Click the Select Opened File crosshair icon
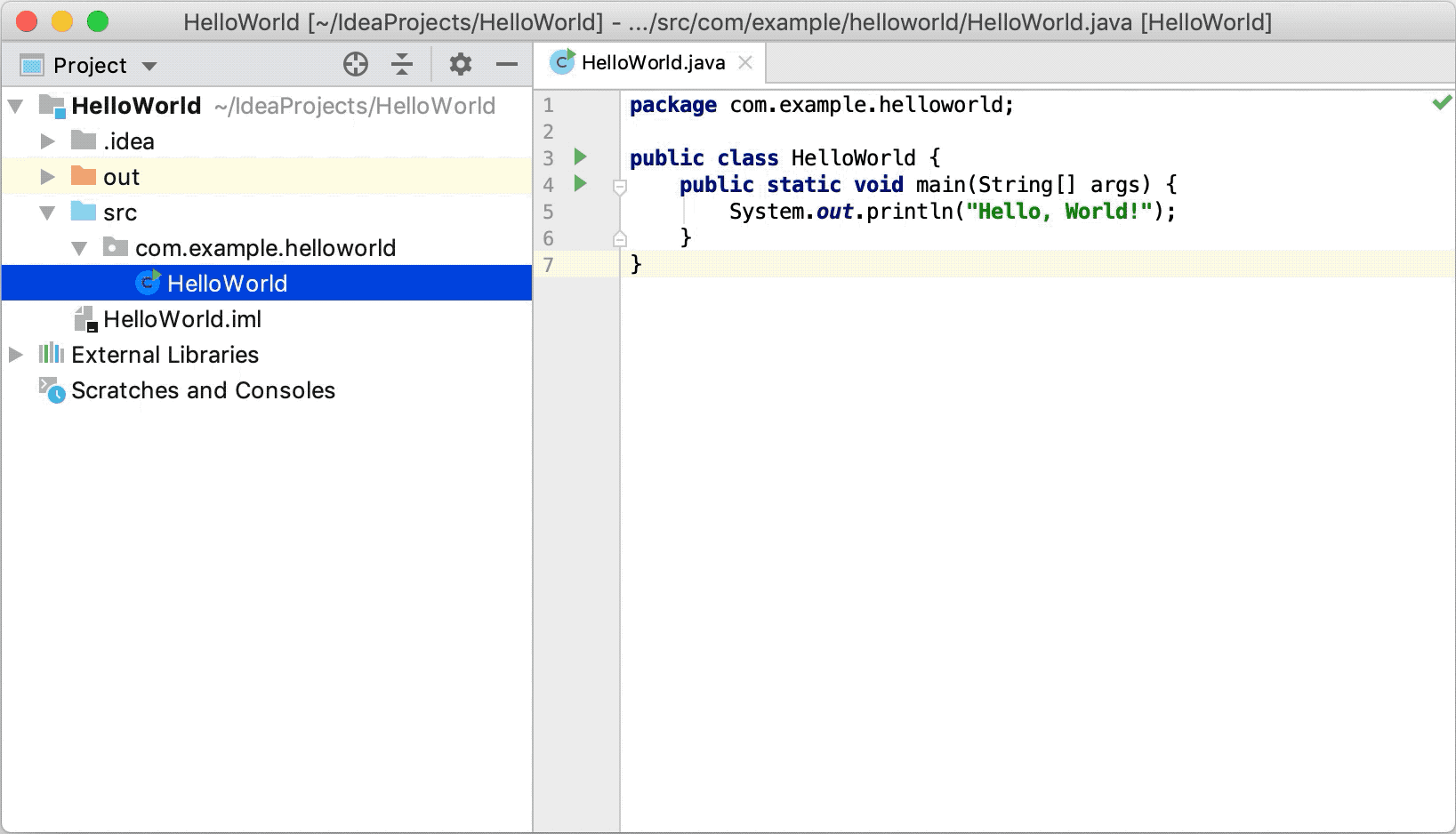 (x=356, y=64)
